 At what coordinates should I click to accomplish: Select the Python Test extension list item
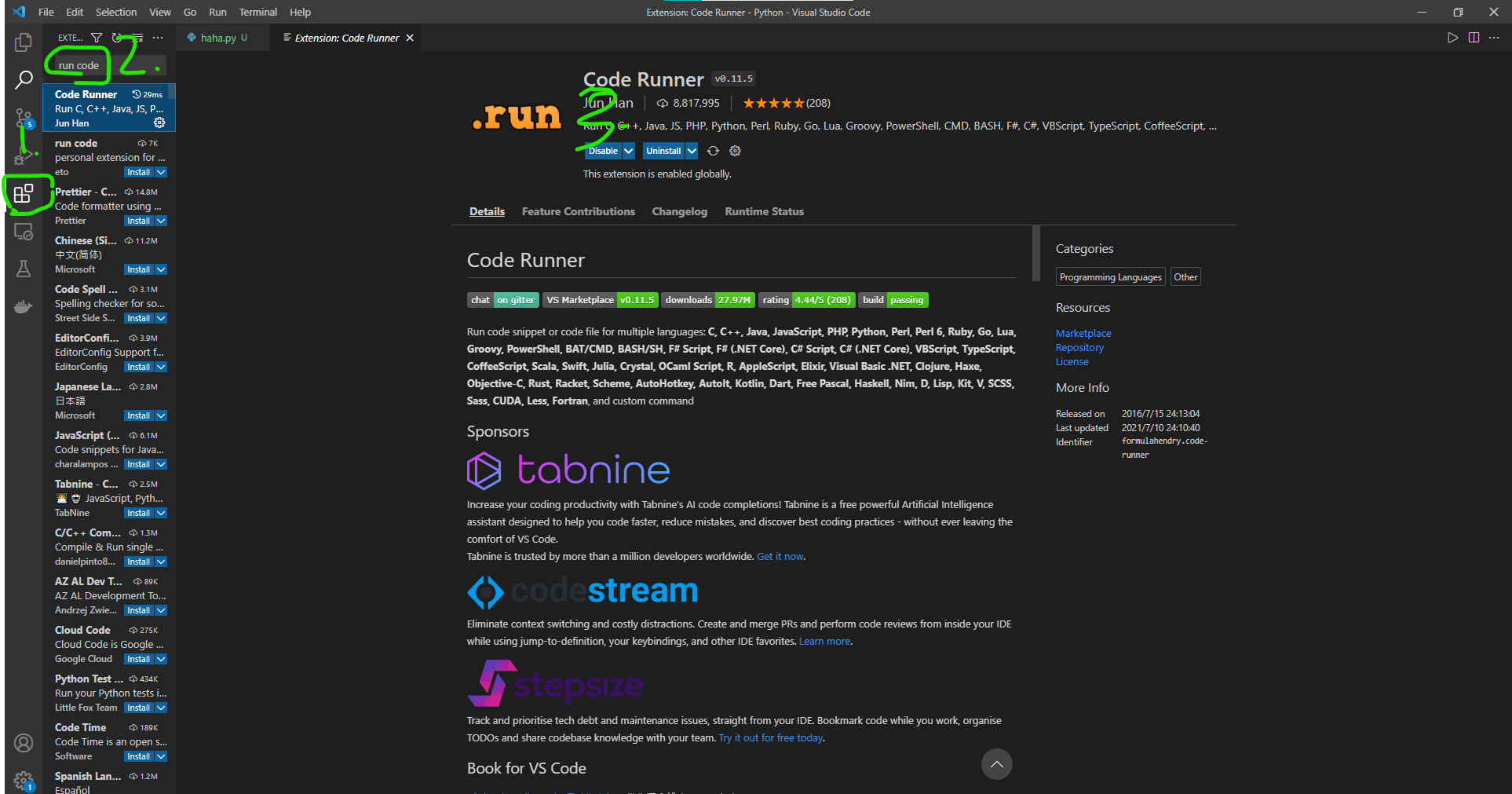click(110, 693)
